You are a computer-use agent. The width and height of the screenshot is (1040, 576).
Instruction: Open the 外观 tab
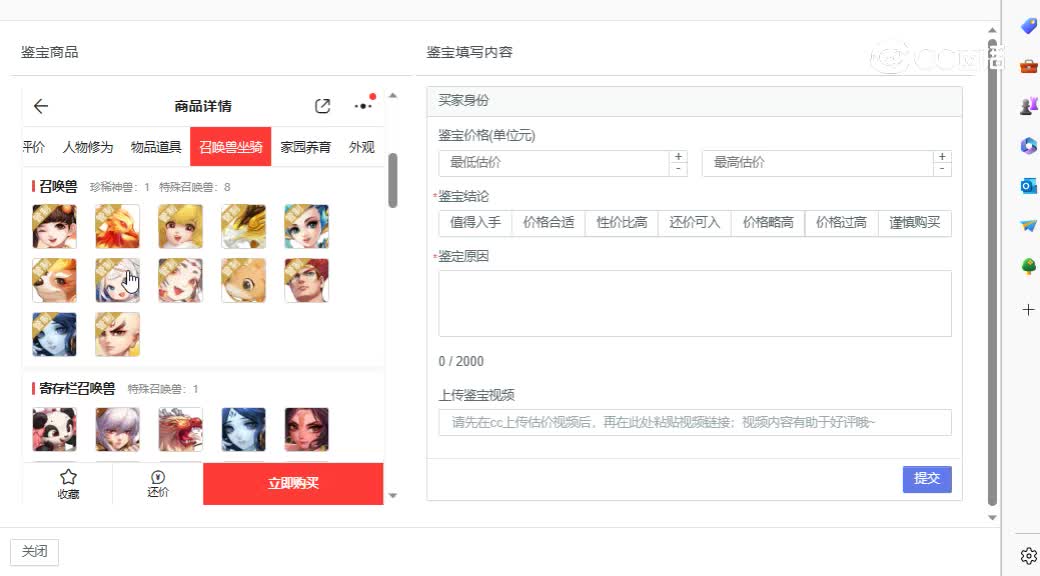[361, 146]
